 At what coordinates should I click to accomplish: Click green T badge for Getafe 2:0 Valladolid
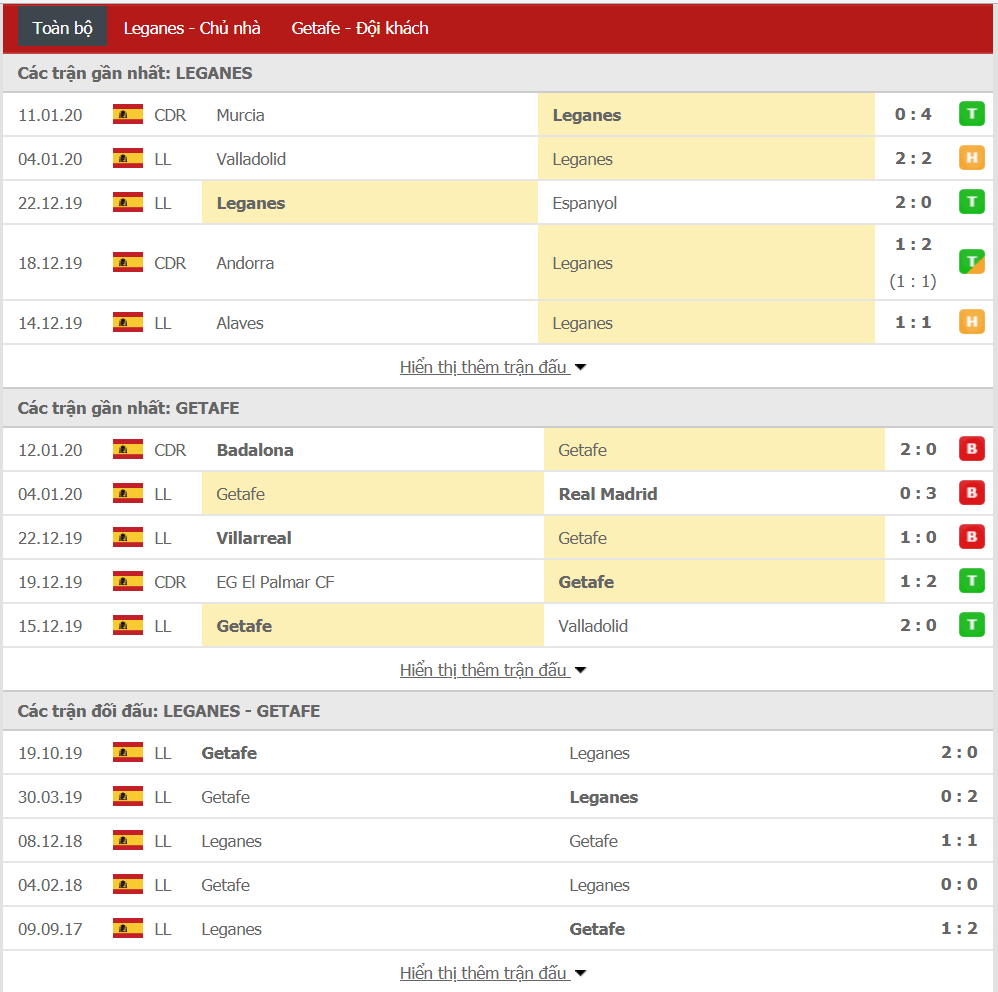click(x=972, y=624)
